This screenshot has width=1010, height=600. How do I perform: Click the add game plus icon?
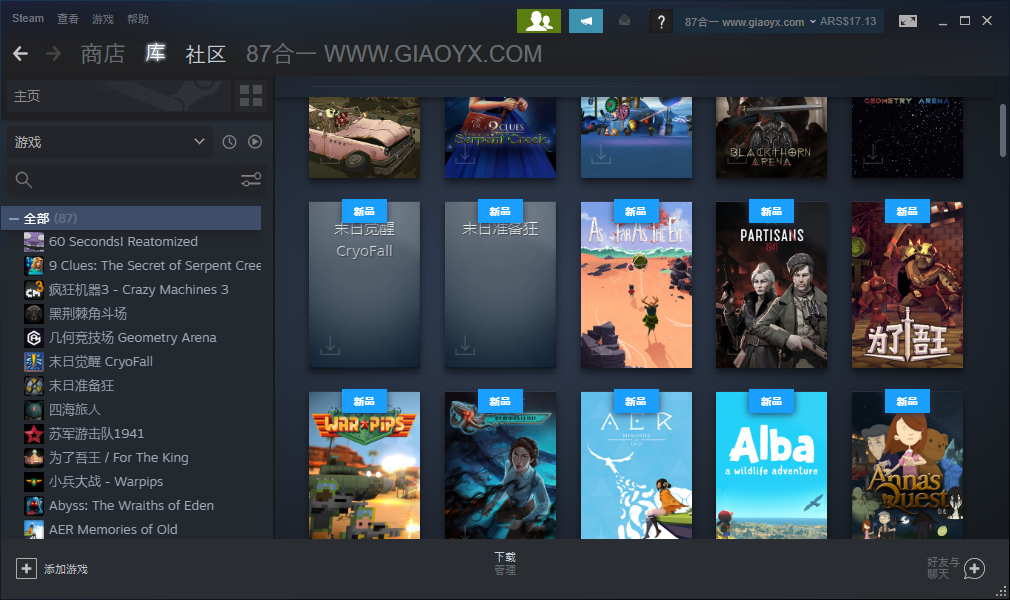click(26, 568)
